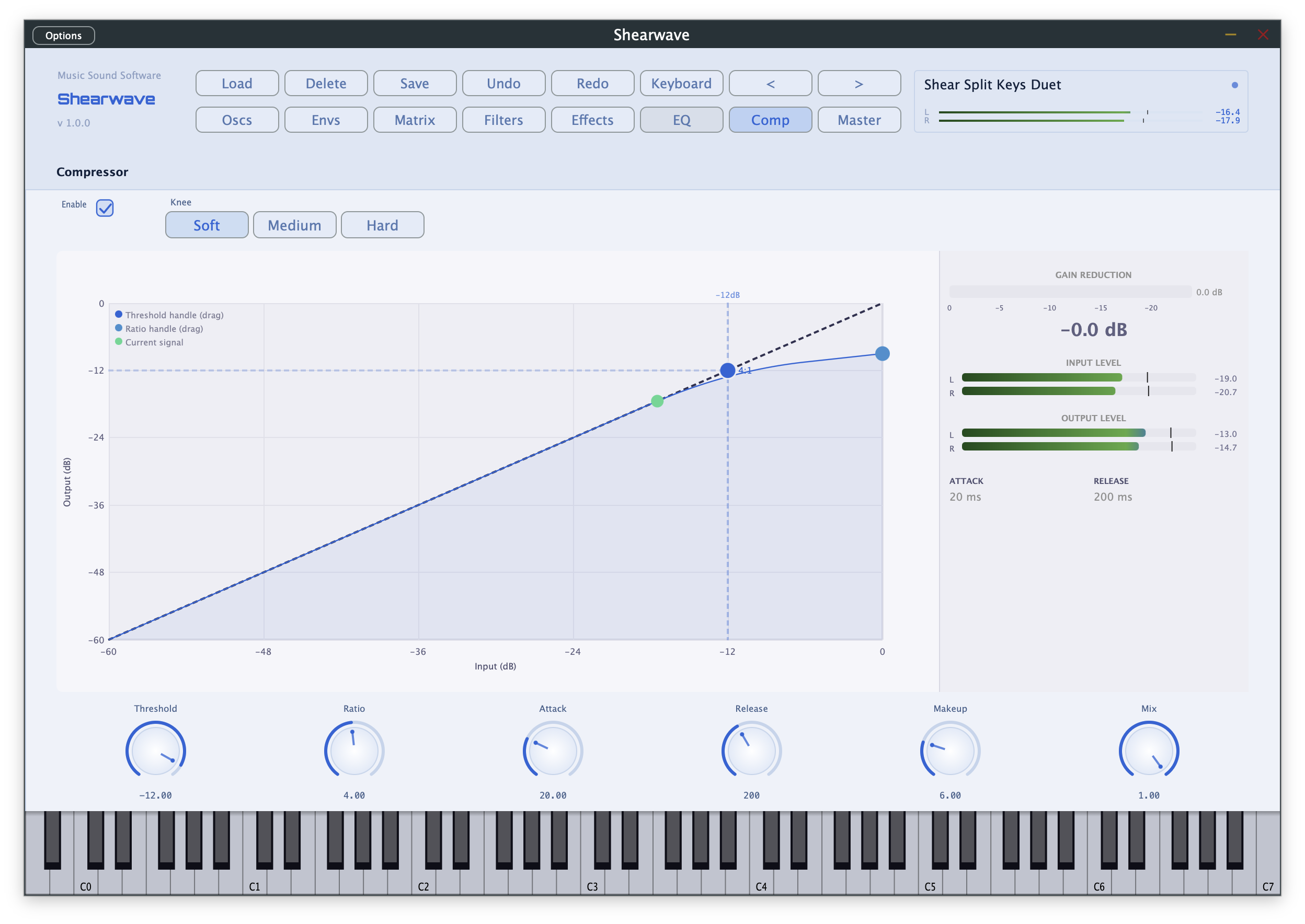Switch to the Effects tab
The height and width of the screenshot is (924, 1305).
(592, 120)
